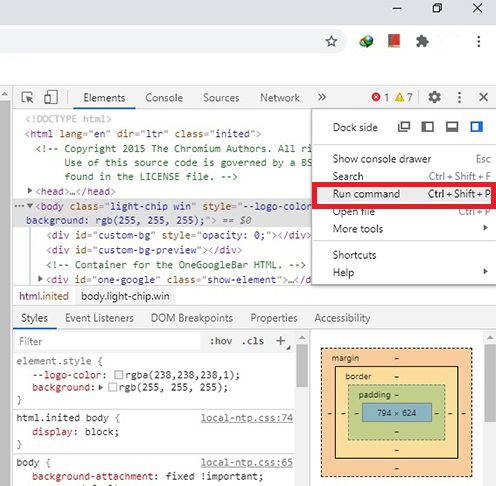
Task: Expand the head element node
Action: click(x=30, y=191)
